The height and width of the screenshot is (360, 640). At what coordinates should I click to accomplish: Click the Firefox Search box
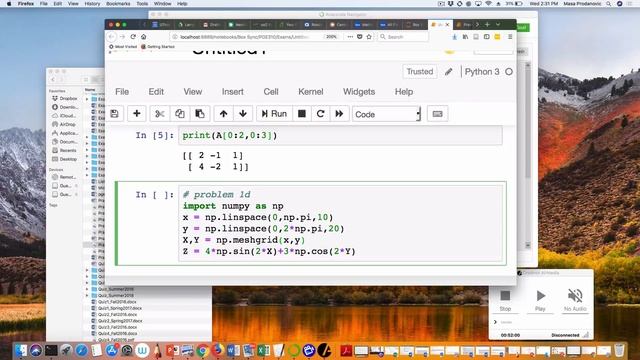[403, 37]
